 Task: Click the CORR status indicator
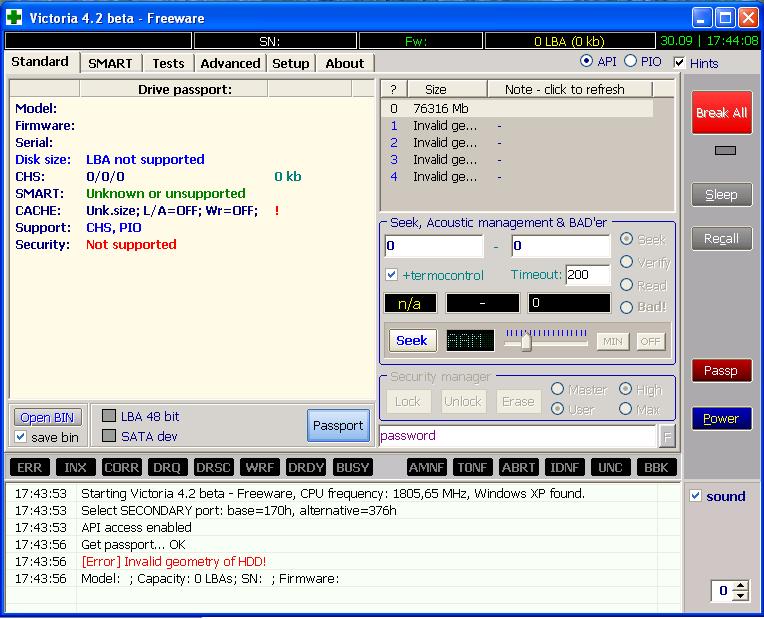(122, 467)
